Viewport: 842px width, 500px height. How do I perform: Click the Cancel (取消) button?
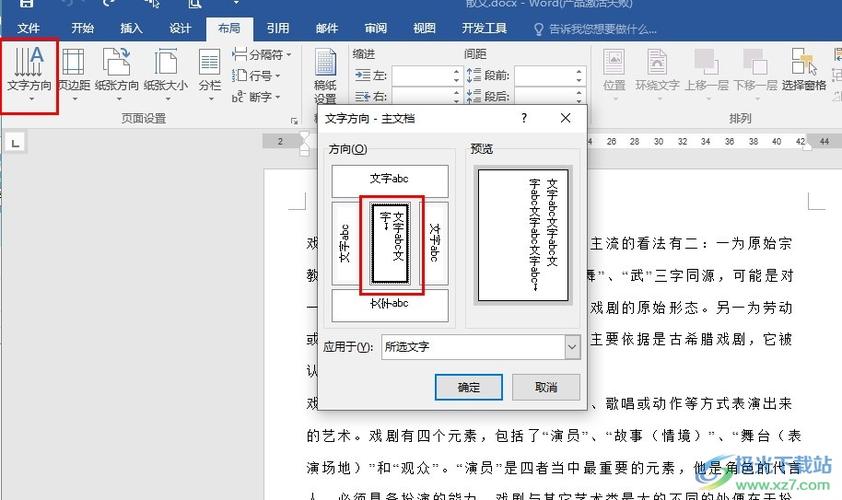(x=546, y=387)
